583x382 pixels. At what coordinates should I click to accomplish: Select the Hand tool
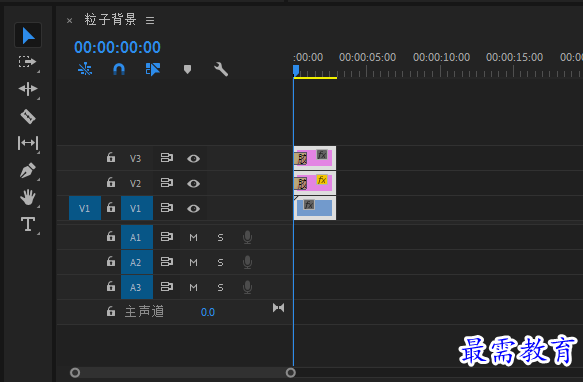coord(28,197)
